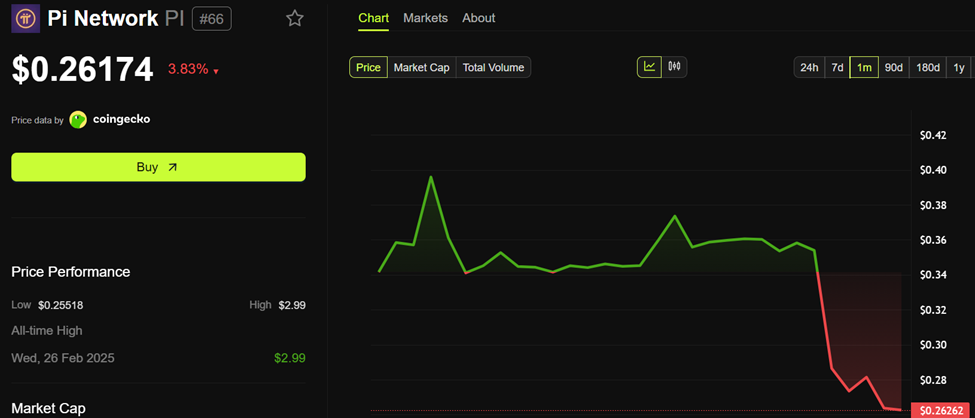Show Total Volume on chart

tap(493, 67)
